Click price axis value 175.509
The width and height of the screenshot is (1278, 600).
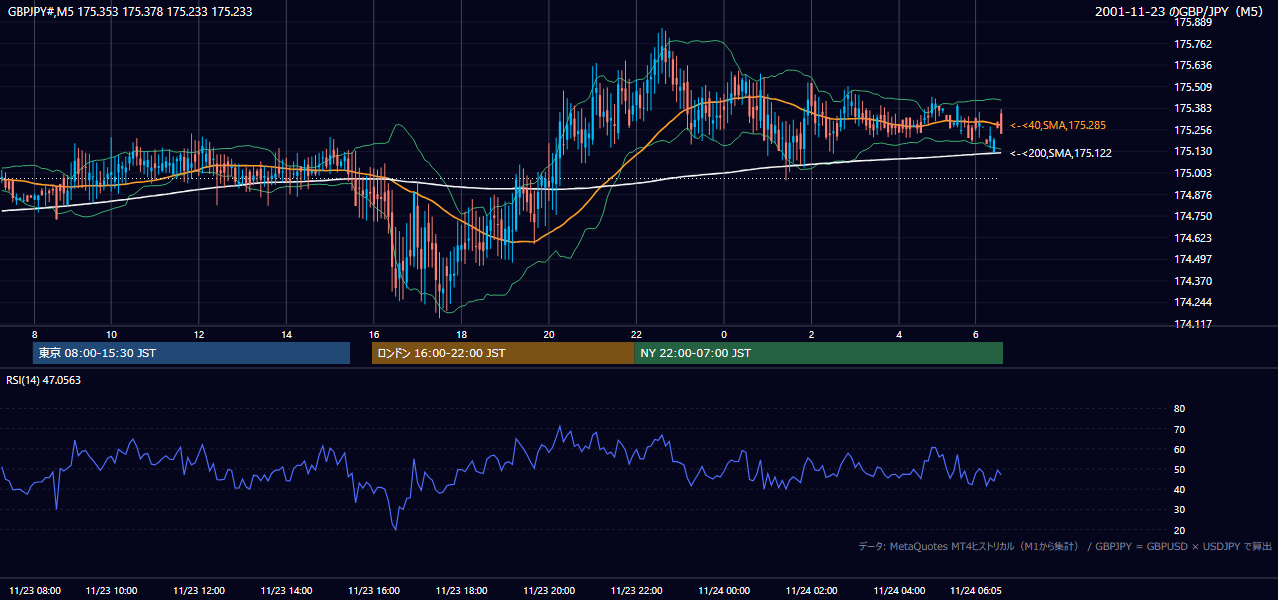pyautogui.click(x=1193, y=87)
